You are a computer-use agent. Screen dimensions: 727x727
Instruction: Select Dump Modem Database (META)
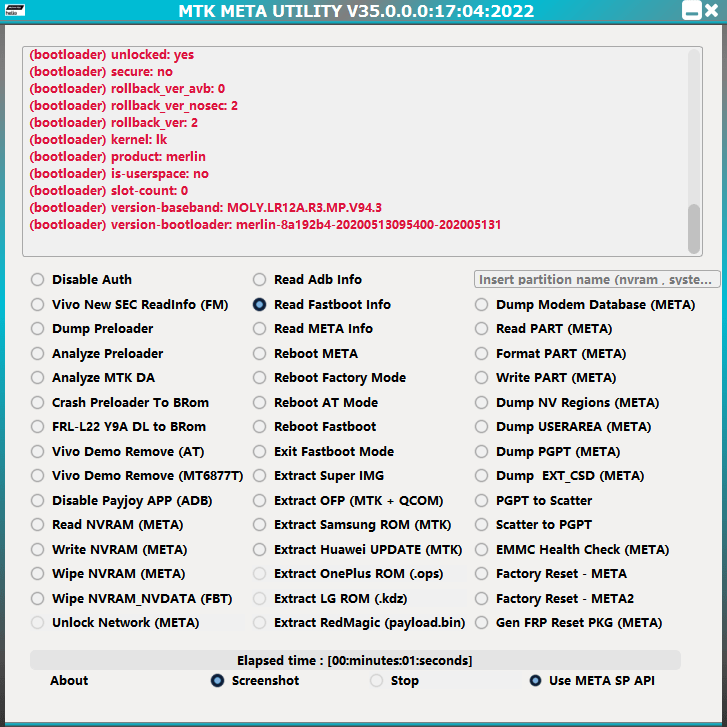482,305
